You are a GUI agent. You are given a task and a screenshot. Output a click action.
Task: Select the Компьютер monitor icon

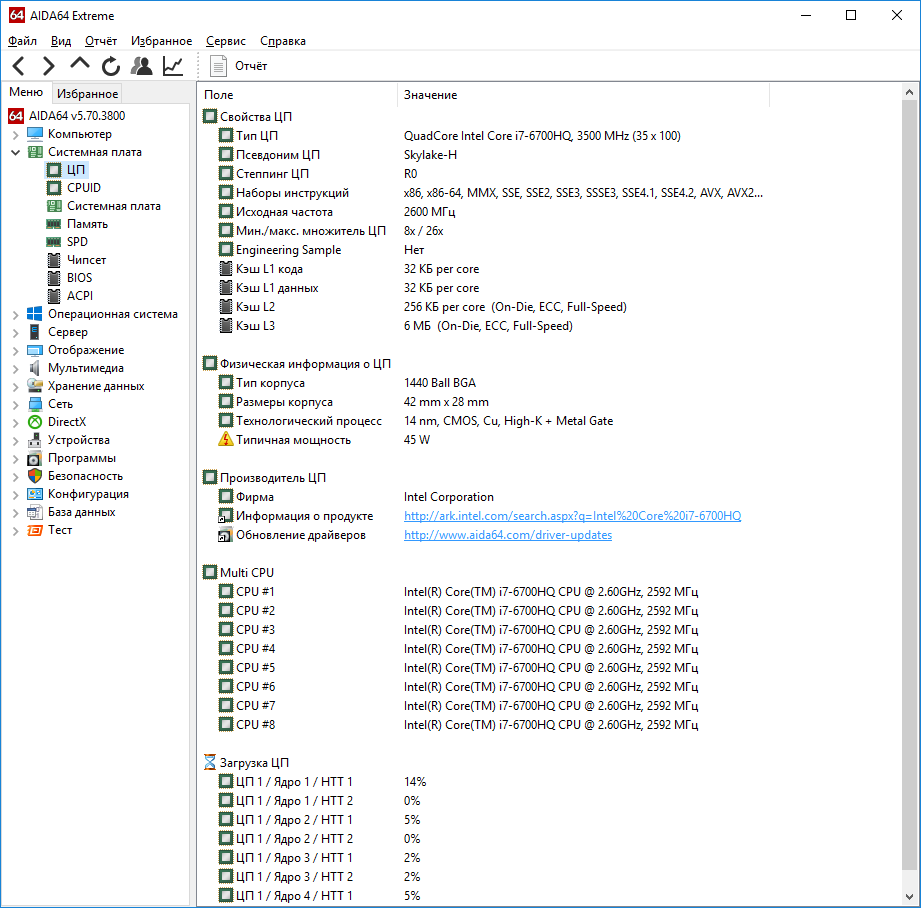(35, 134)
